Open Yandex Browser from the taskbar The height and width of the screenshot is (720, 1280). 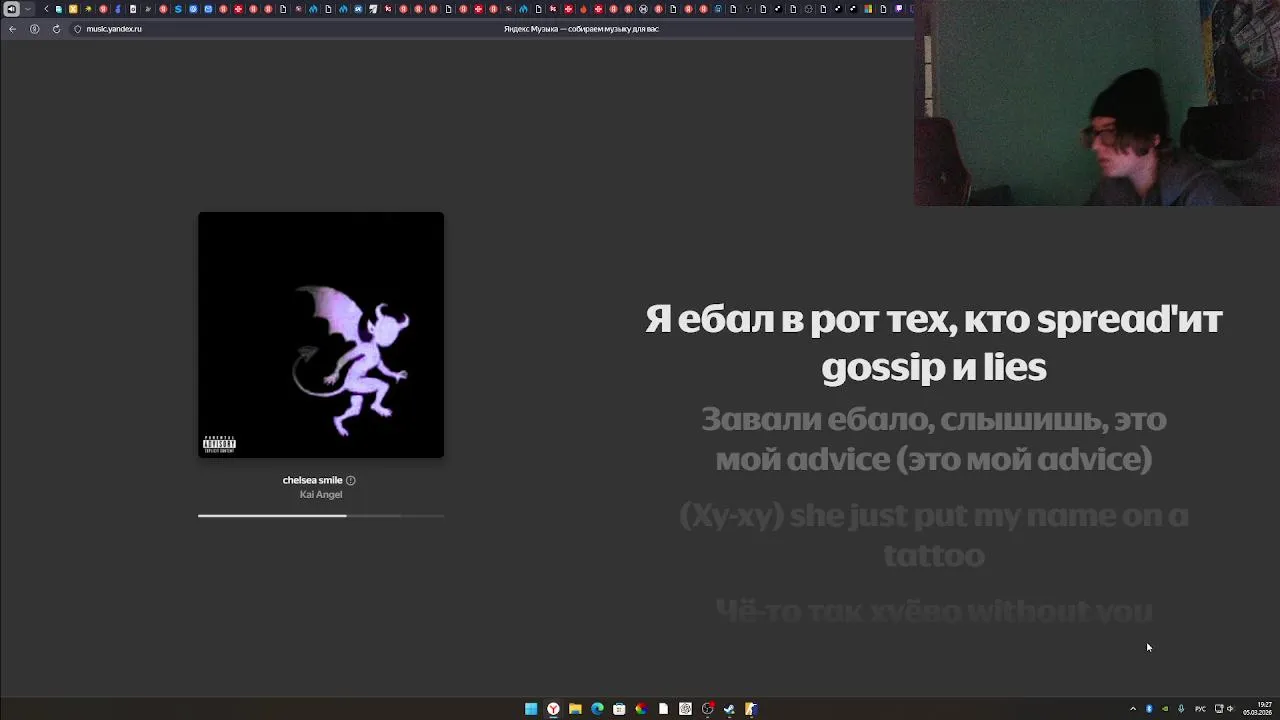click(553, 709)
